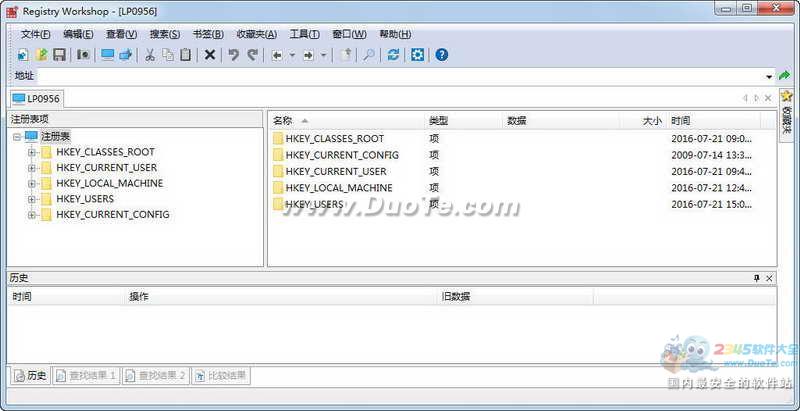800x411 pixels.
Task: Switch to the 查找结果 2 tab
Action: [156, 376]
